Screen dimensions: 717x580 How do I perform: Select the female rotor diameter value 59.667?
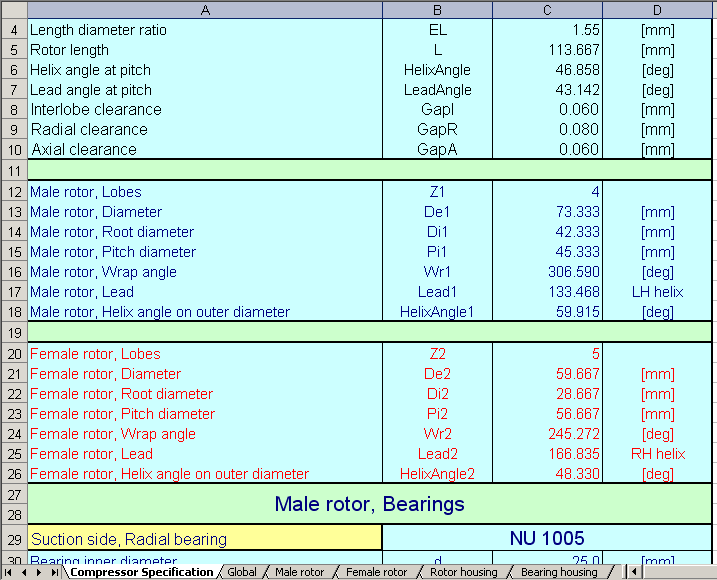pos(547,374)
